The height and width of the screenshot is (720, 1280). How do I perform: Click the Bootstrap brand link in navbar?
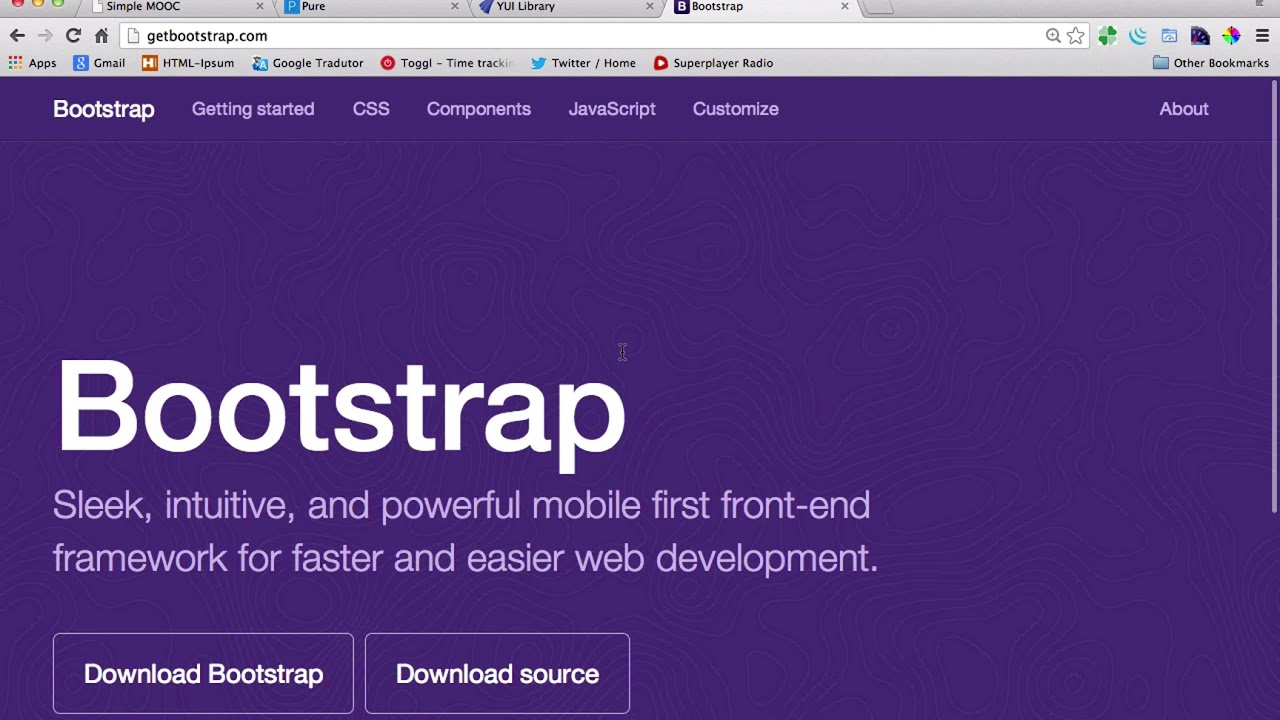104,109
